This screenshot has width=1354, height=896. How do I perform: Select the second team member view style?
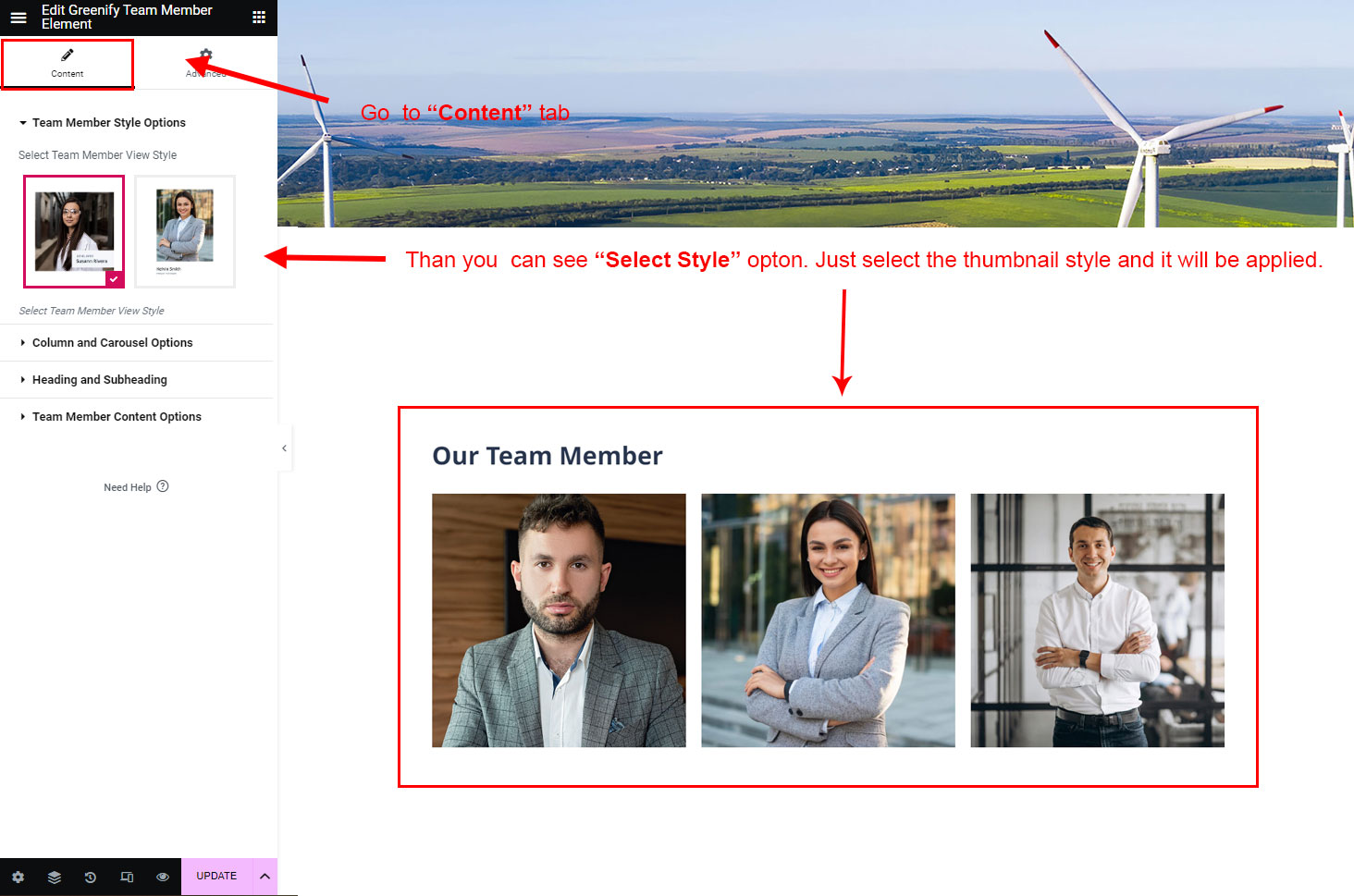point(185,231)
